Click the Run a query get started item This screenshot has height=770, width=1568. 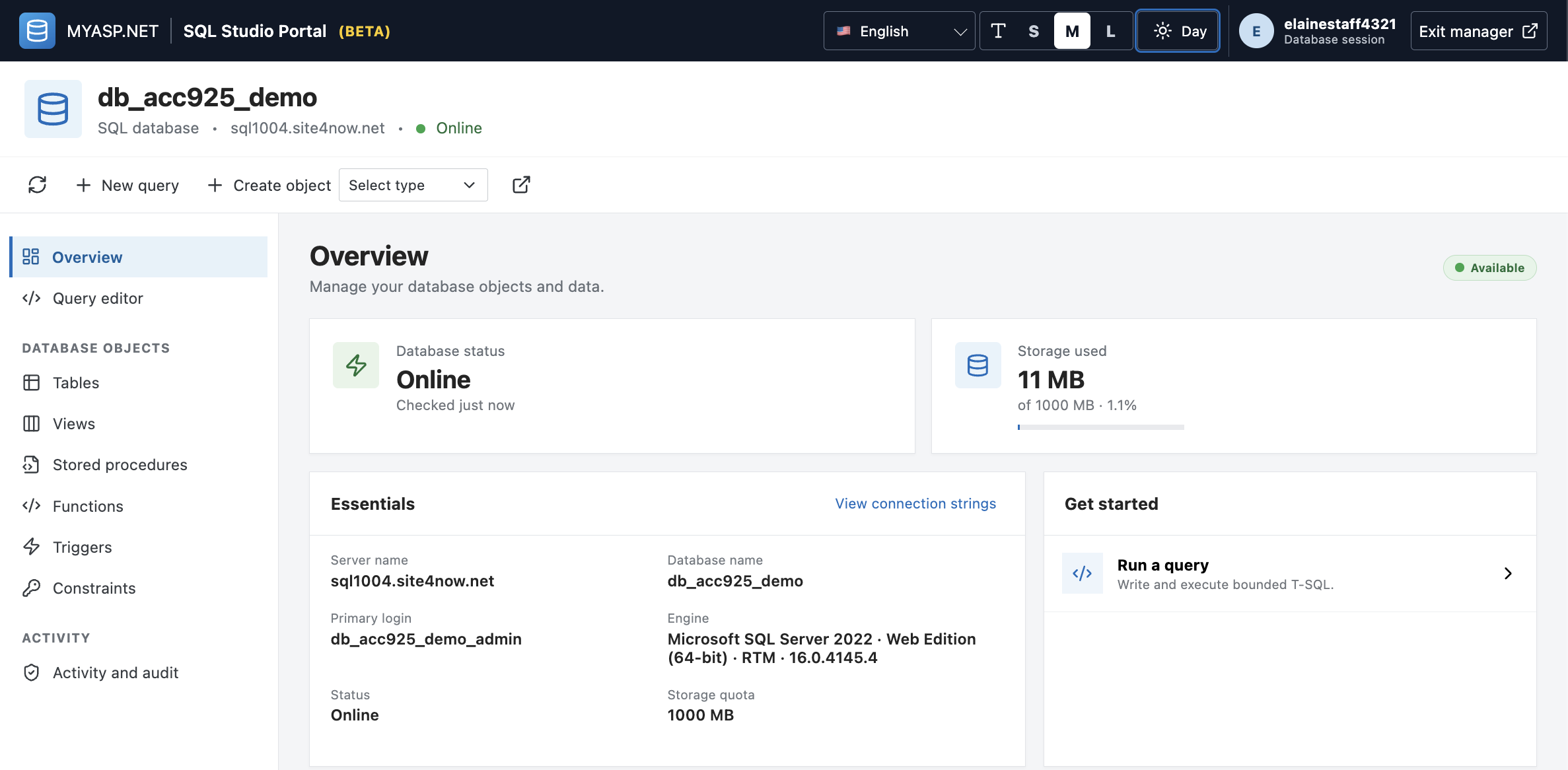pyautogui.click(x=1290, y=573)
